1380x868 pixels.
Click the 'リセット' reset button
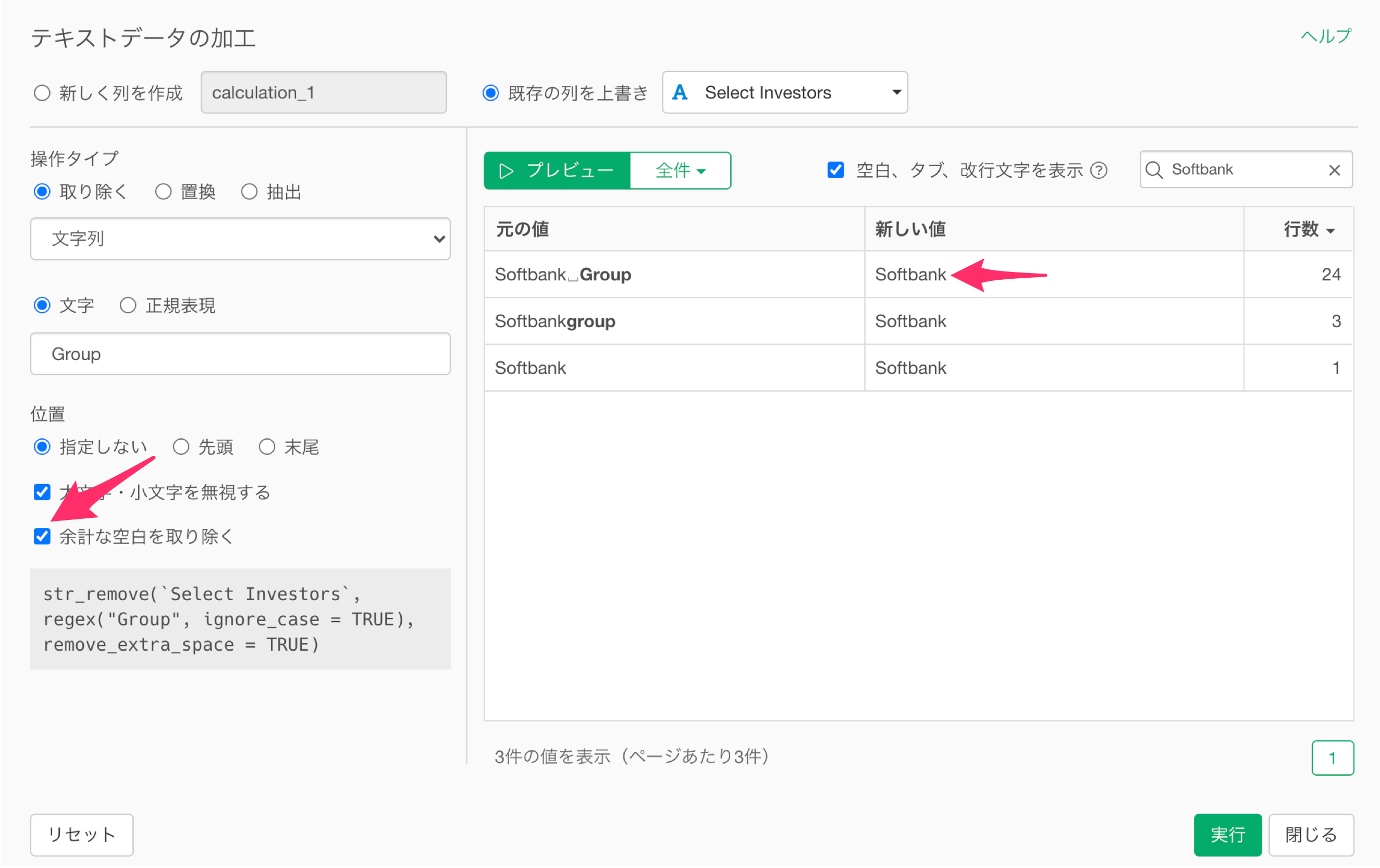tap(82, 835)
